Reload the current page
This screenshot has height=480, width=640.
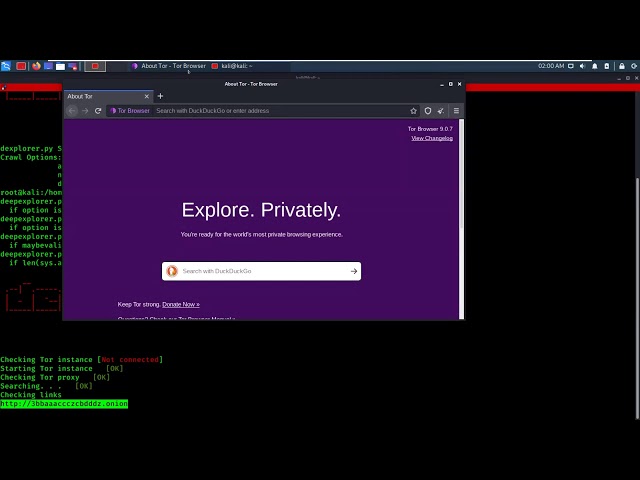tap(98, 111)
